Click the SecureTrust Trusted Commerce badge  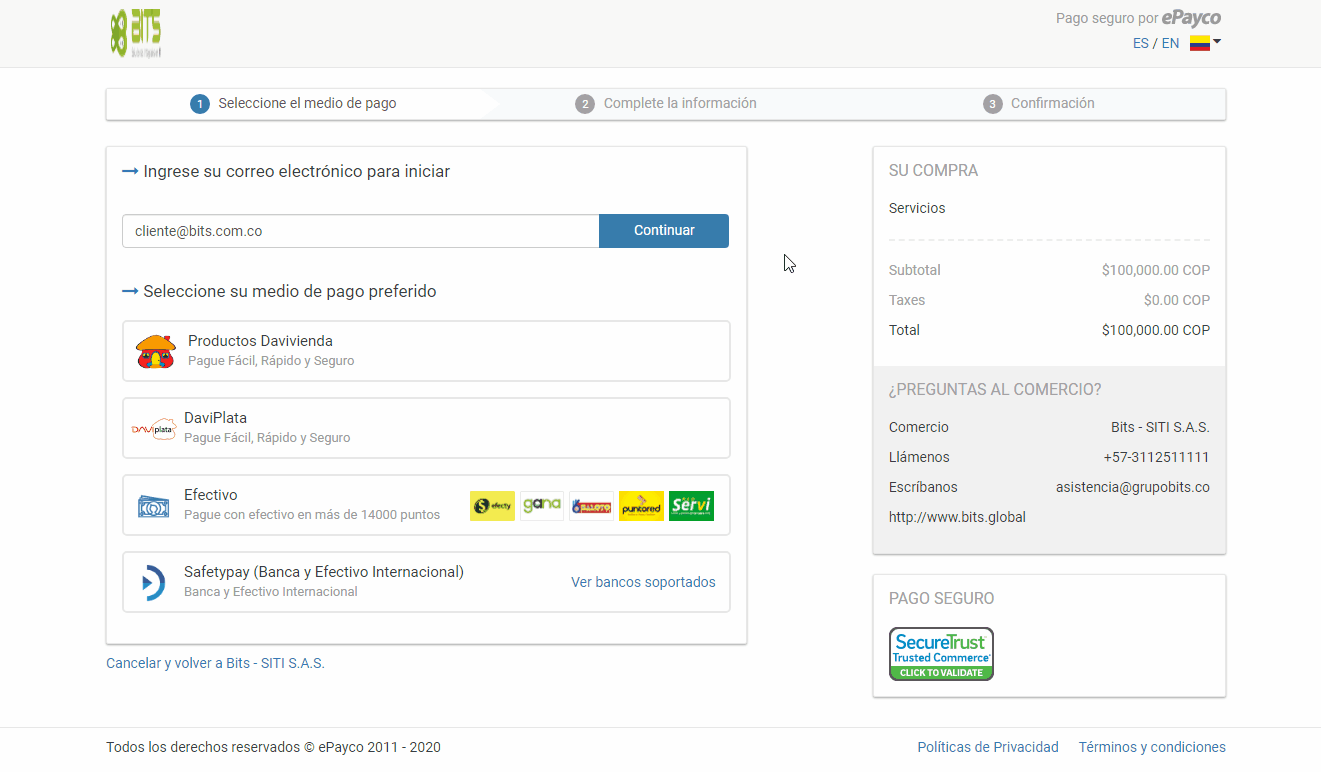941,654
